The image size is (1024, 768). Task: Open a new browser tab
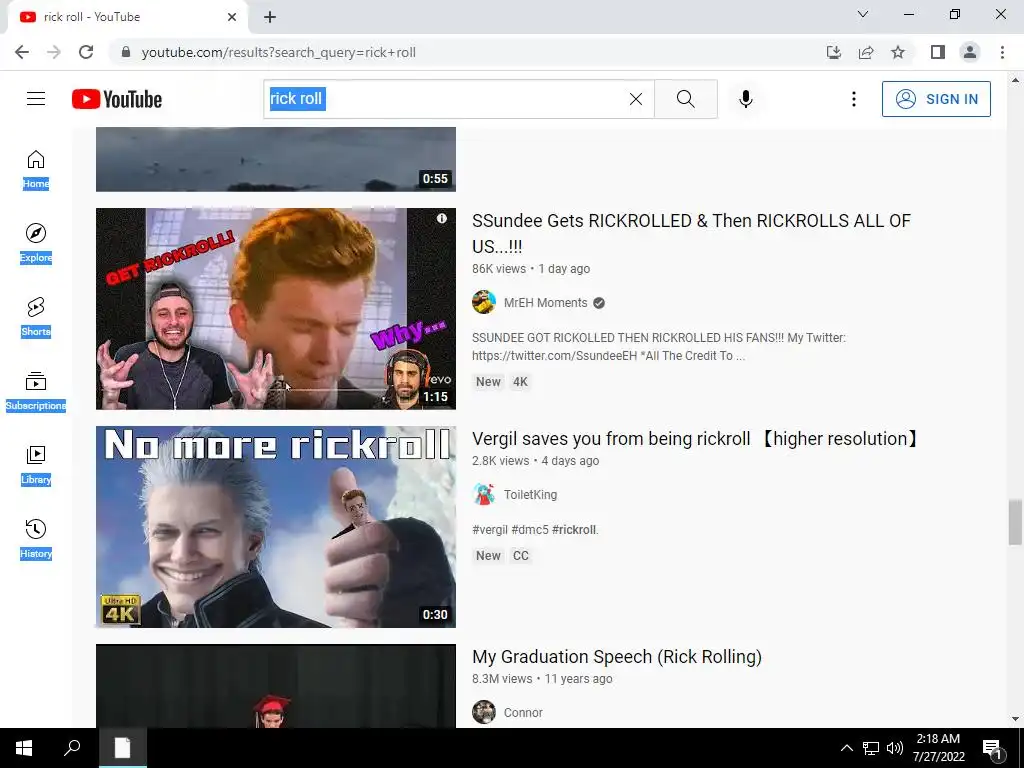click(270, 17)
